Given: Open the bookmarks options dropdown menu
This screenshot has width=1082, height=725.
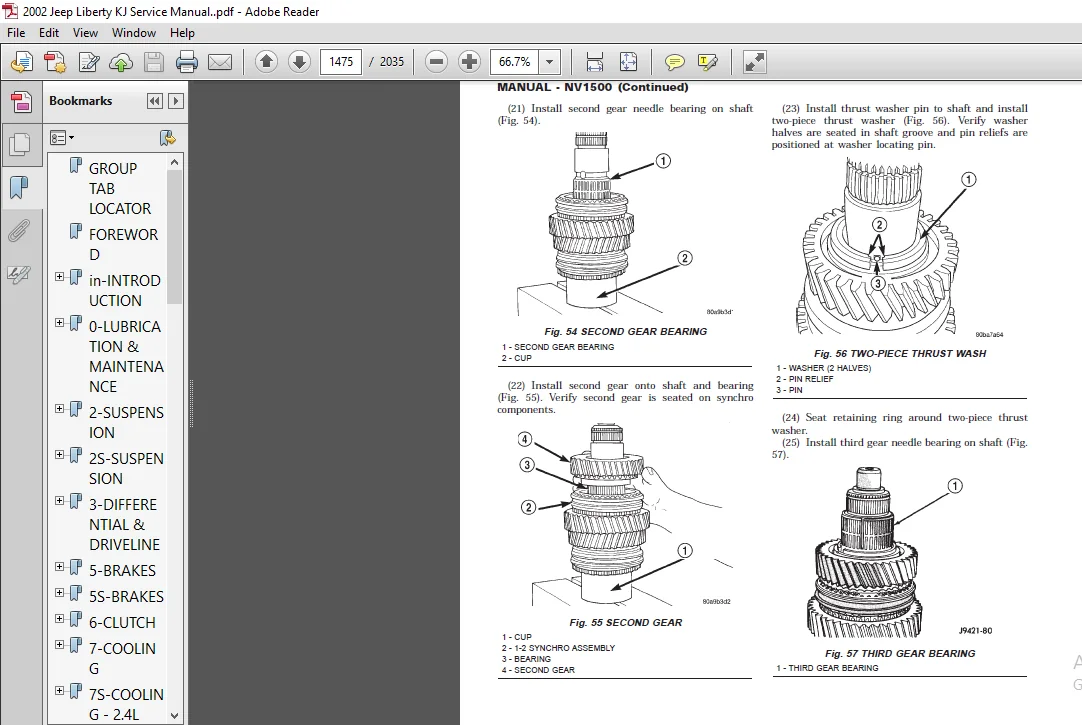Looking at the screenshot, I should [62, 138].
